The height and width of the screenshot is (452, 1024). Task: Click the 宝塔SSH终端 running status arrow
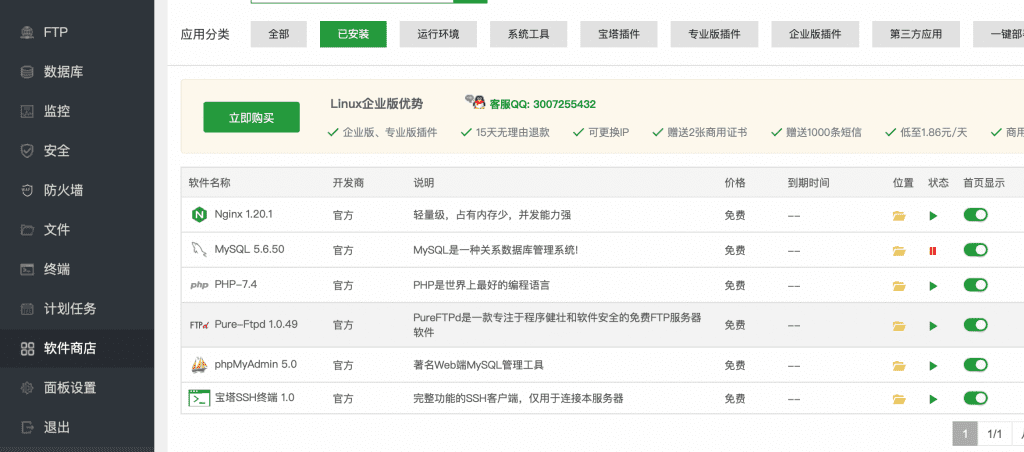(933, 399)
